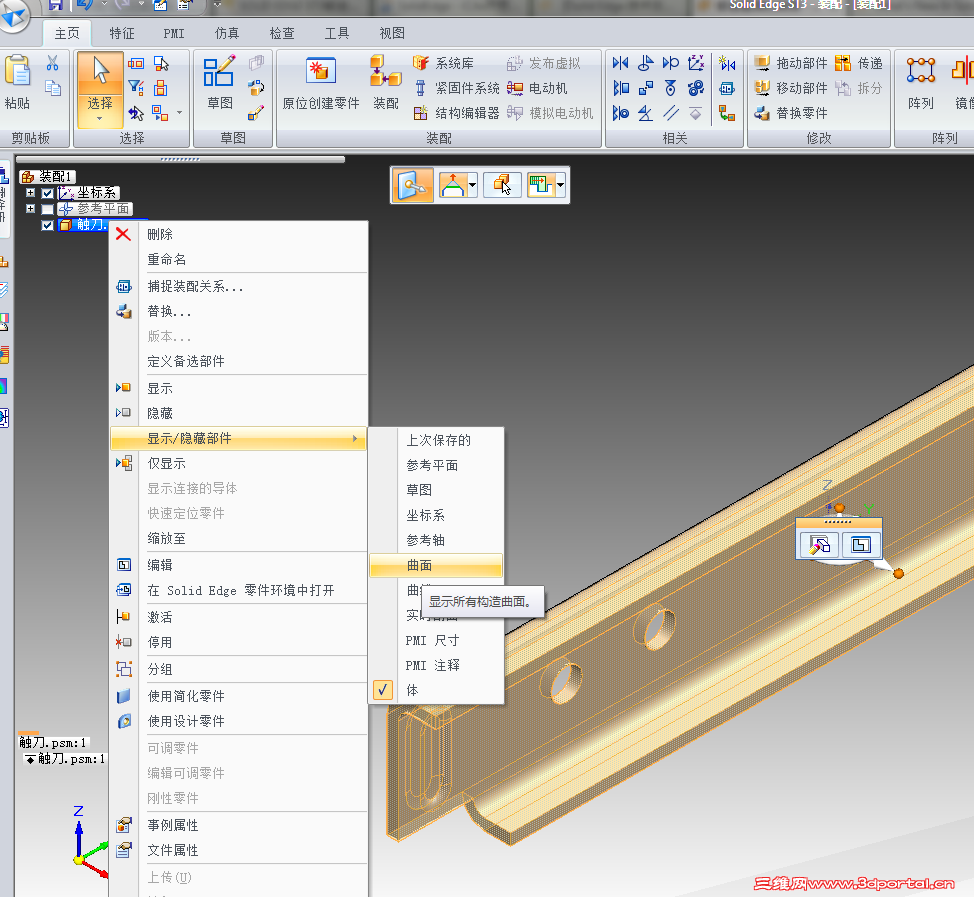Click the place-part icon in floating toolbar
This screenshot has height=897, width=974.
[502, 185]
